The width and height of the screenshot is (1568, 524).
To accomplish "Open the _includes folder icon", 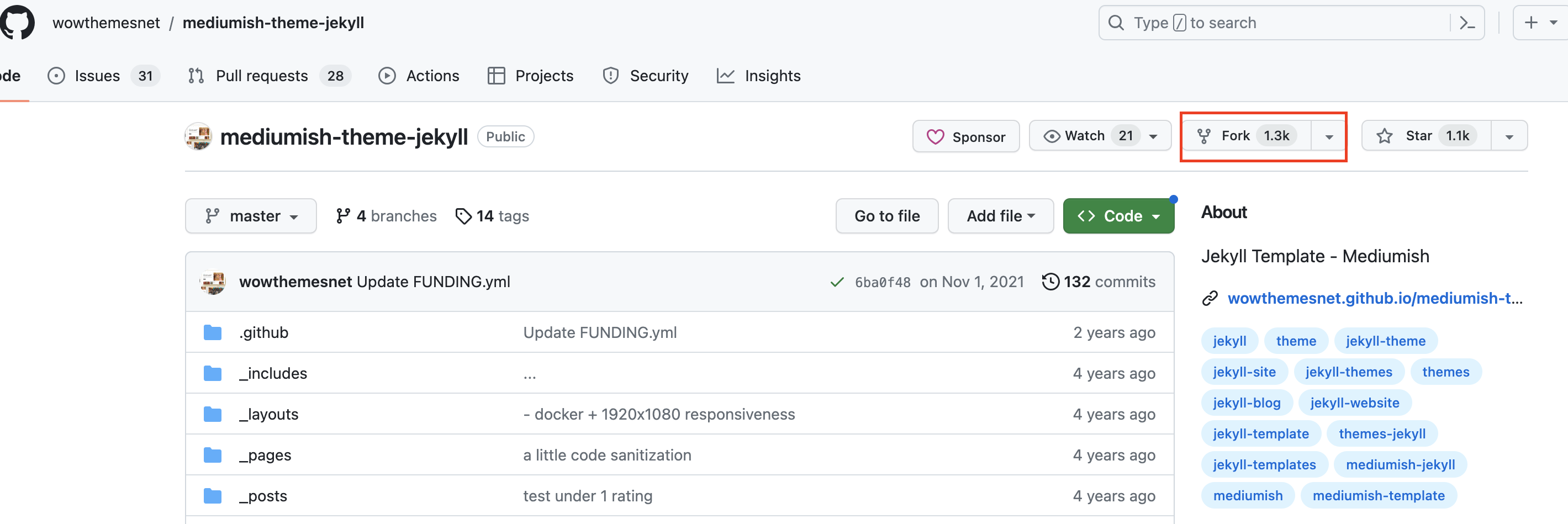I will tap(213, 373).
